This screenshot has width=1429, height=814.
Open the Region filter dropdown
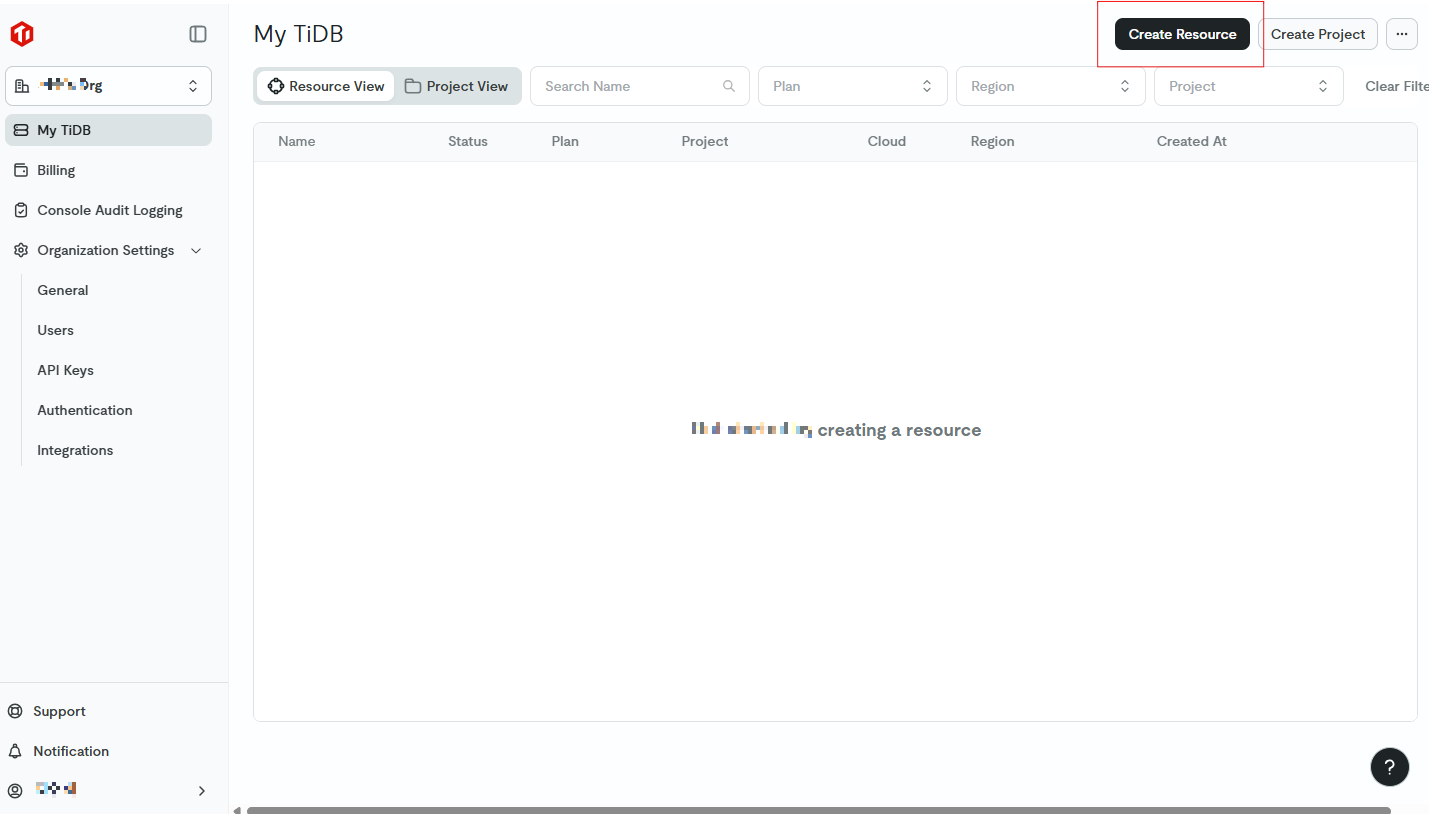1051,86
